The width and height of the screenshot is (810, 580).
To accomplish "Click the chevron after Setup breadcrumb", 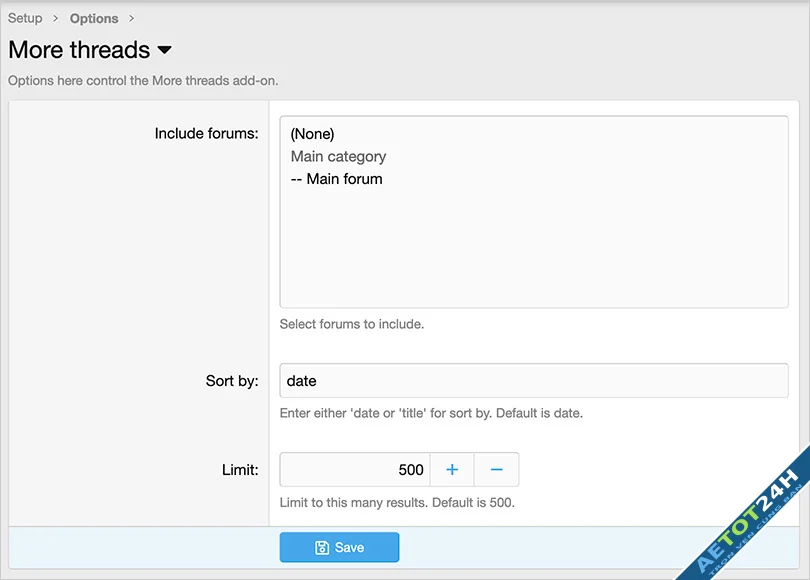I will [56, 18].
